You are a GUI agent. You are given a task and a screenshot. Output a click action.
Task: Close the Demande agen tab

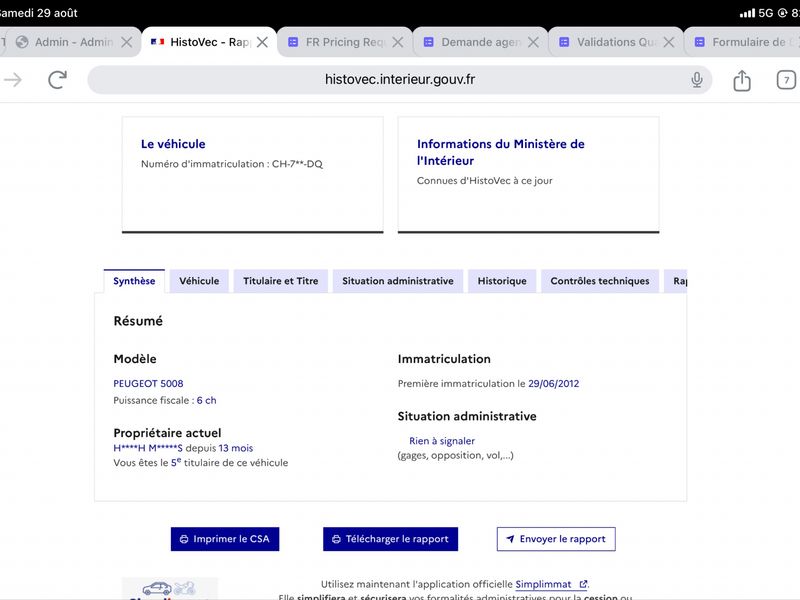pos(533,42)
